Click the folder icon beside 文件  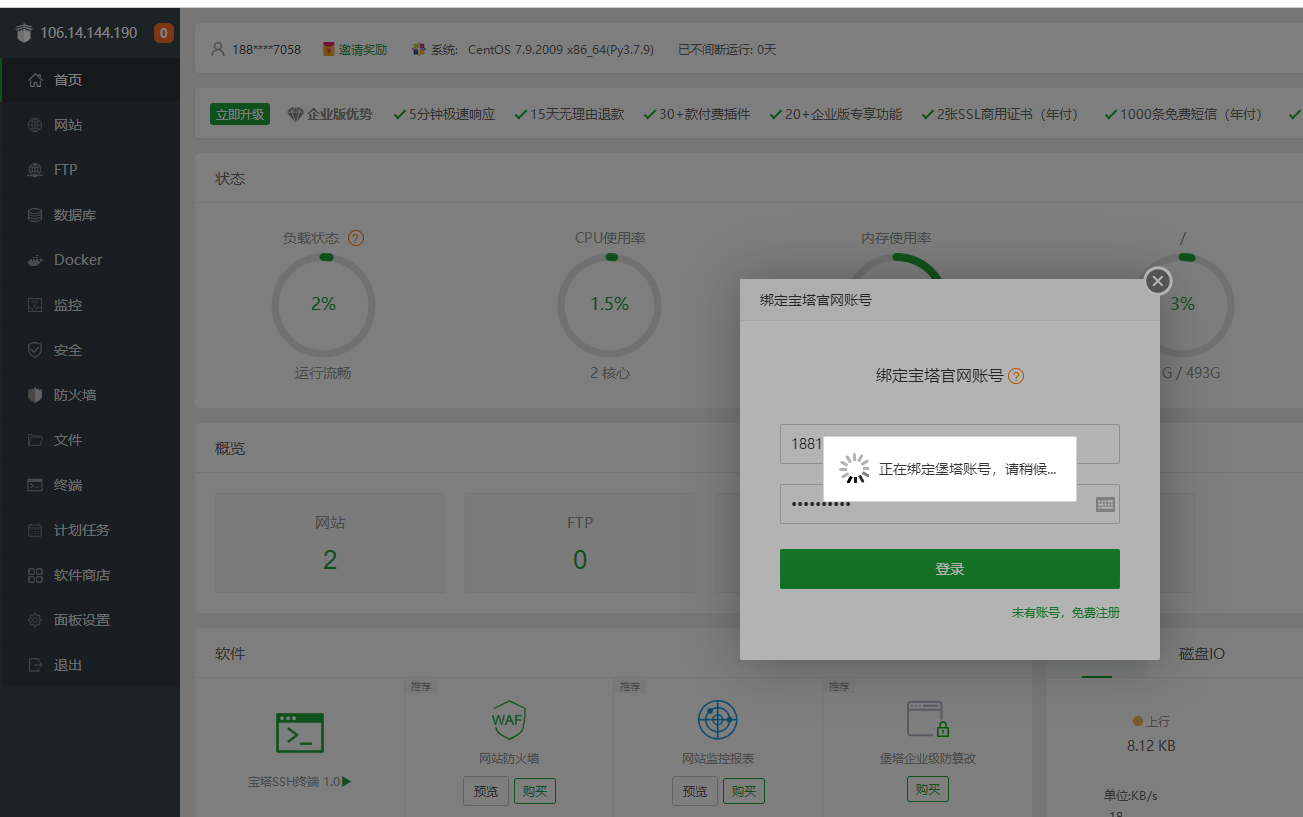[35, 440]
